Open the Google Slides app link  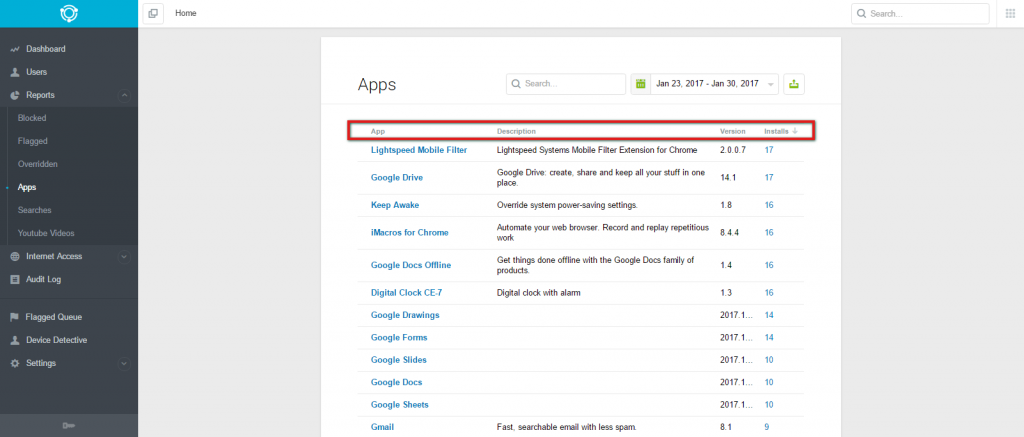pos(398,360)
